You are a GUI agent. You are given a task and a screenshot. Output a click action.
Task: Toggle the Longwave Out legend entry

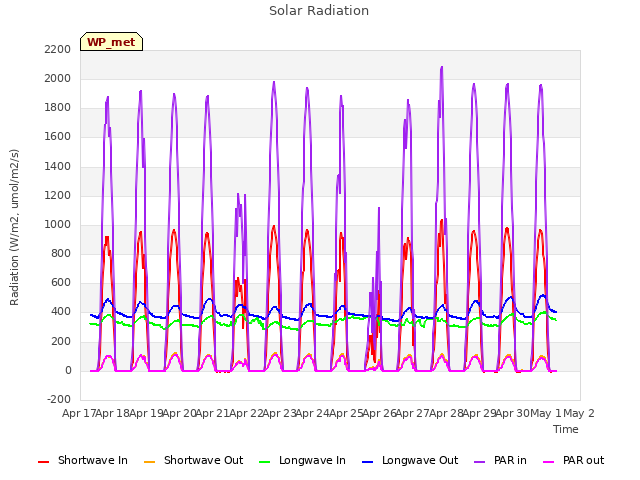coord(410,460)
